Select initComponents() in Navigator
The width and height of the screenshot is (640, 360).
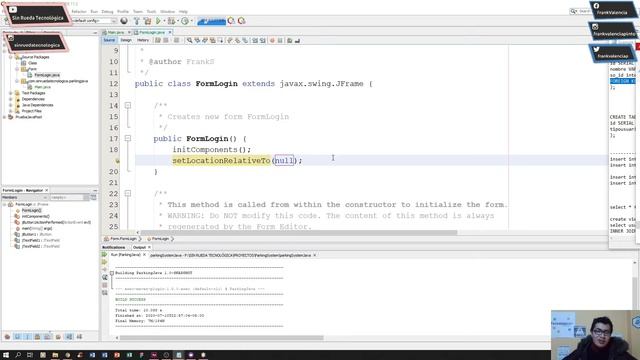pyautogui.click(x=36, y=216)
